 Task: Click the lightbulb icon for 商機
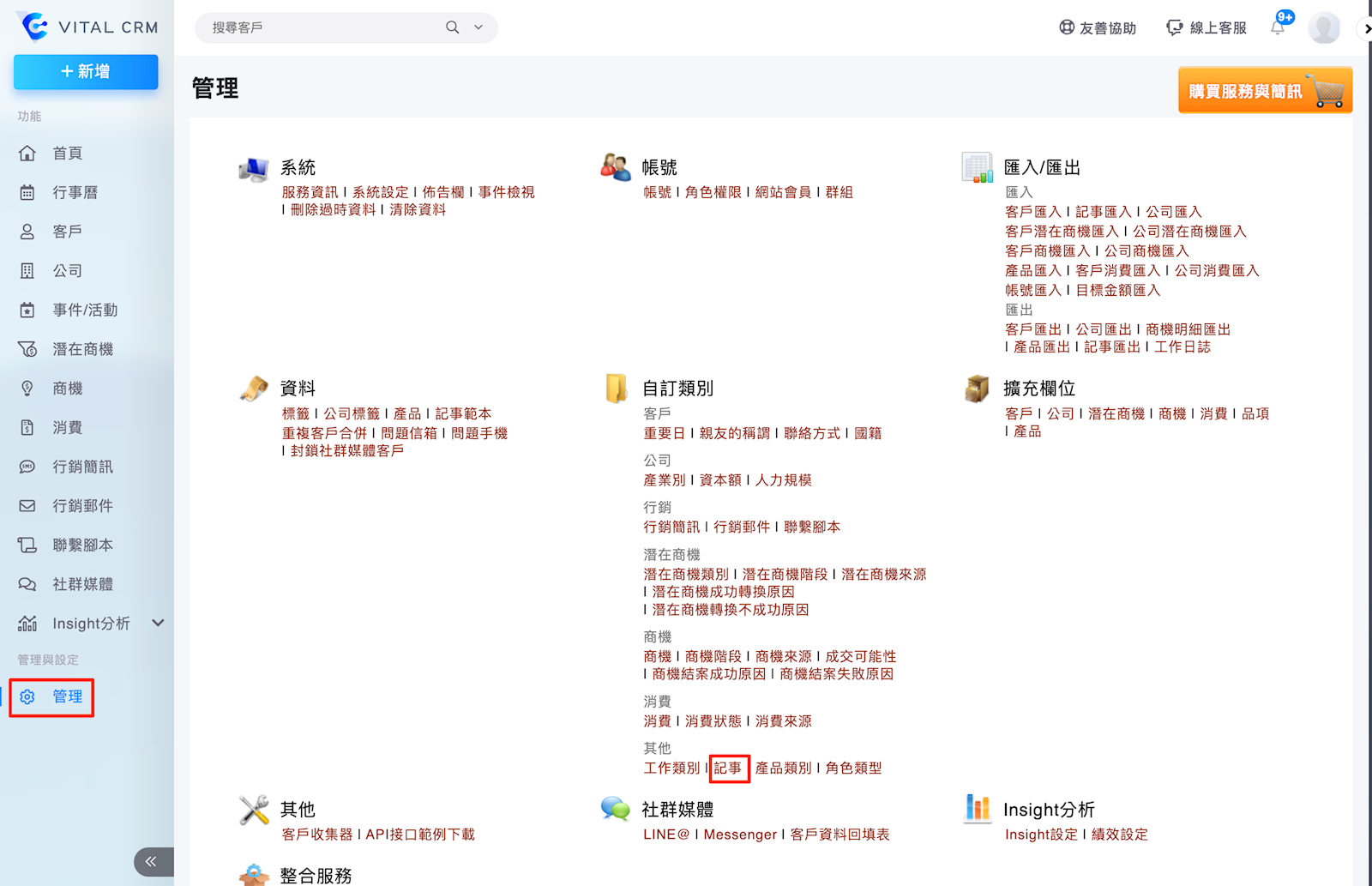coord(27,389)
